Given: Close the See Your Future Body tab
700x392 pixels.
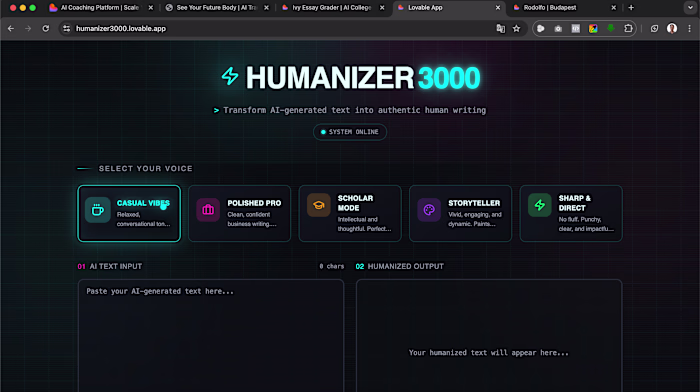Looking at the screenshot, I should 267,8.
